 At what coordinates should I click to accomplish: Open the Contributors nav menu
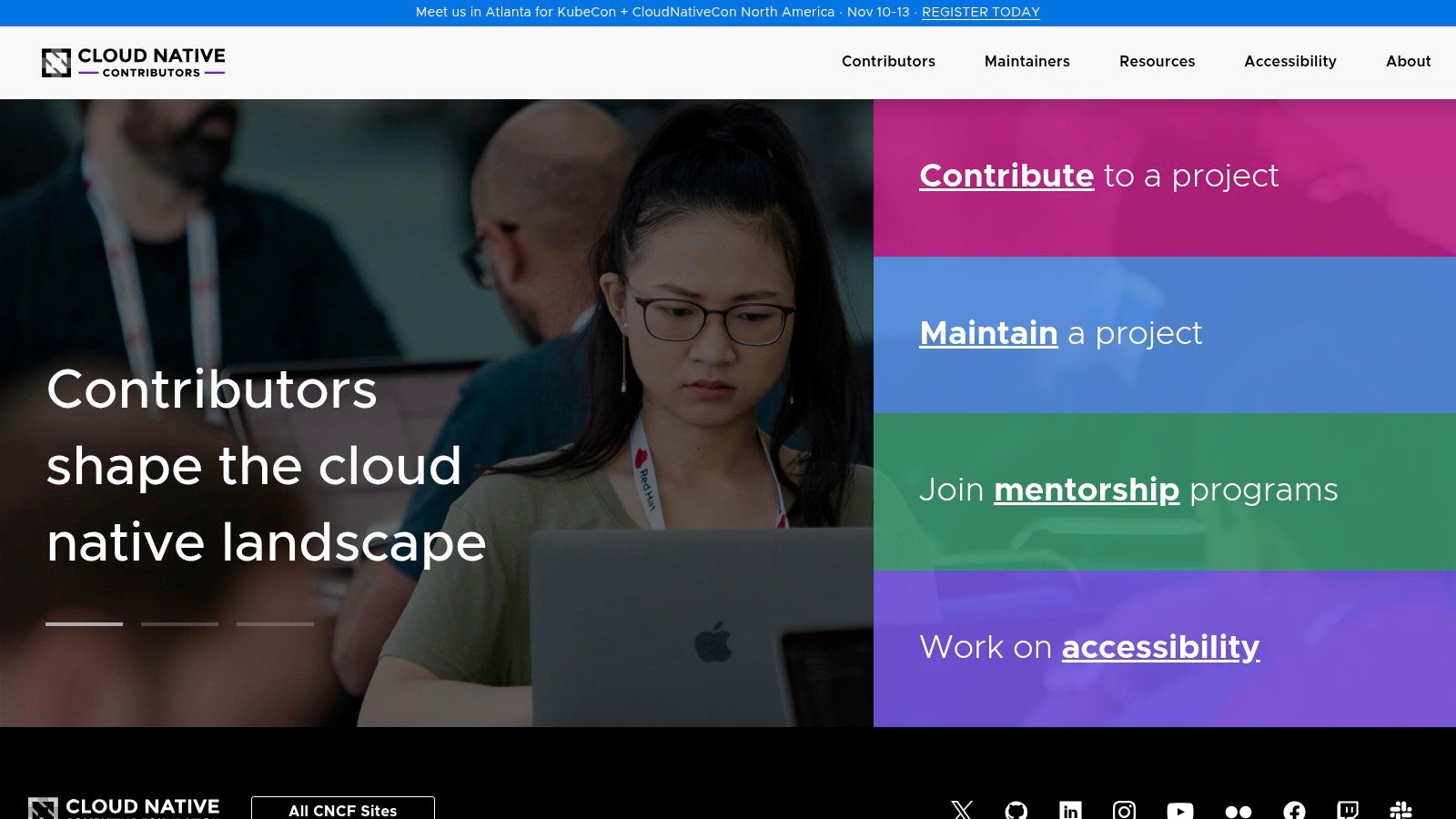coord(888,61)
